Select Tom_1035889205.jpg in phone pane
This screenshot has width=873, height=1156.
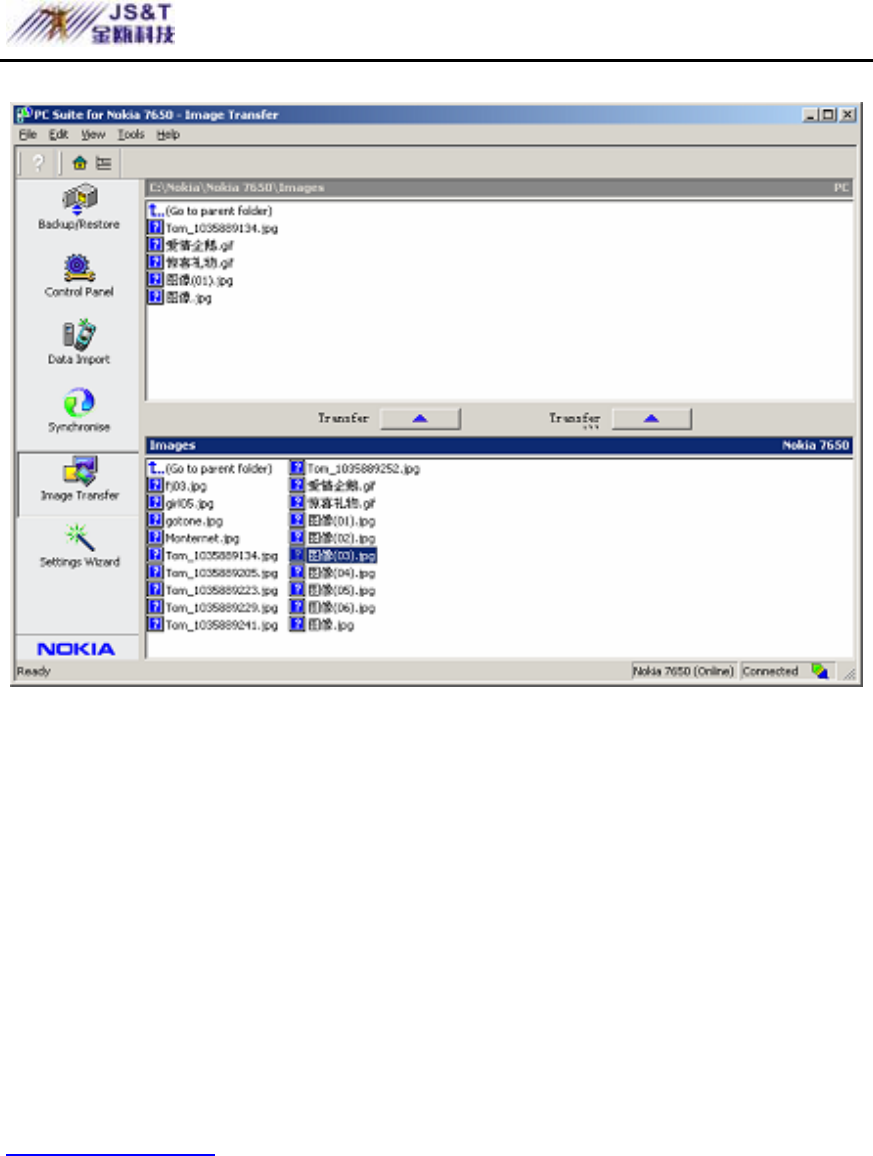(213, 573)
